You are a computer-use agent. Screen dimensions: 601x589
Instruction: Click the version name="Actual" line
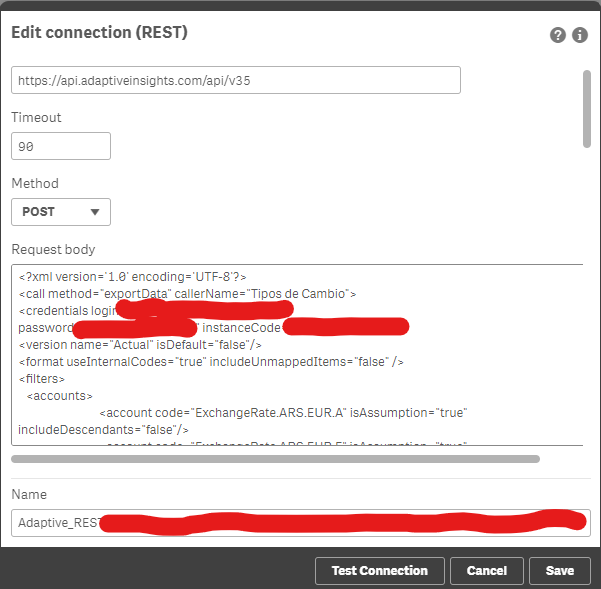point(140,345)
